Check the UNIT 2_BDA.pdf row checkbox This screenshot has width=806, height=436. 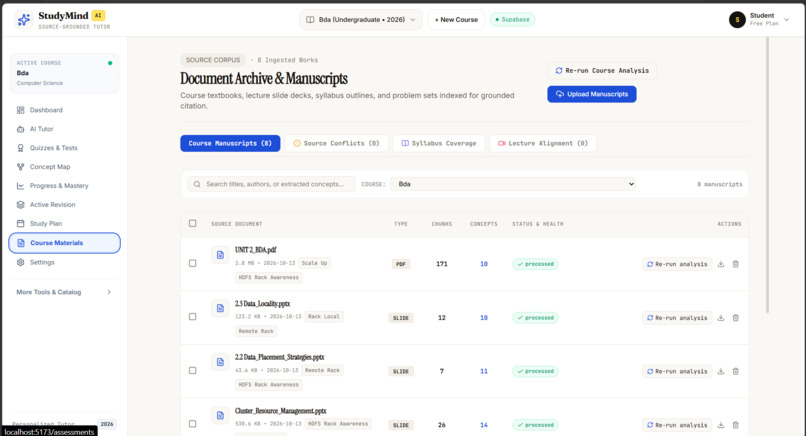pyautogui.click(x=192, y=263)
